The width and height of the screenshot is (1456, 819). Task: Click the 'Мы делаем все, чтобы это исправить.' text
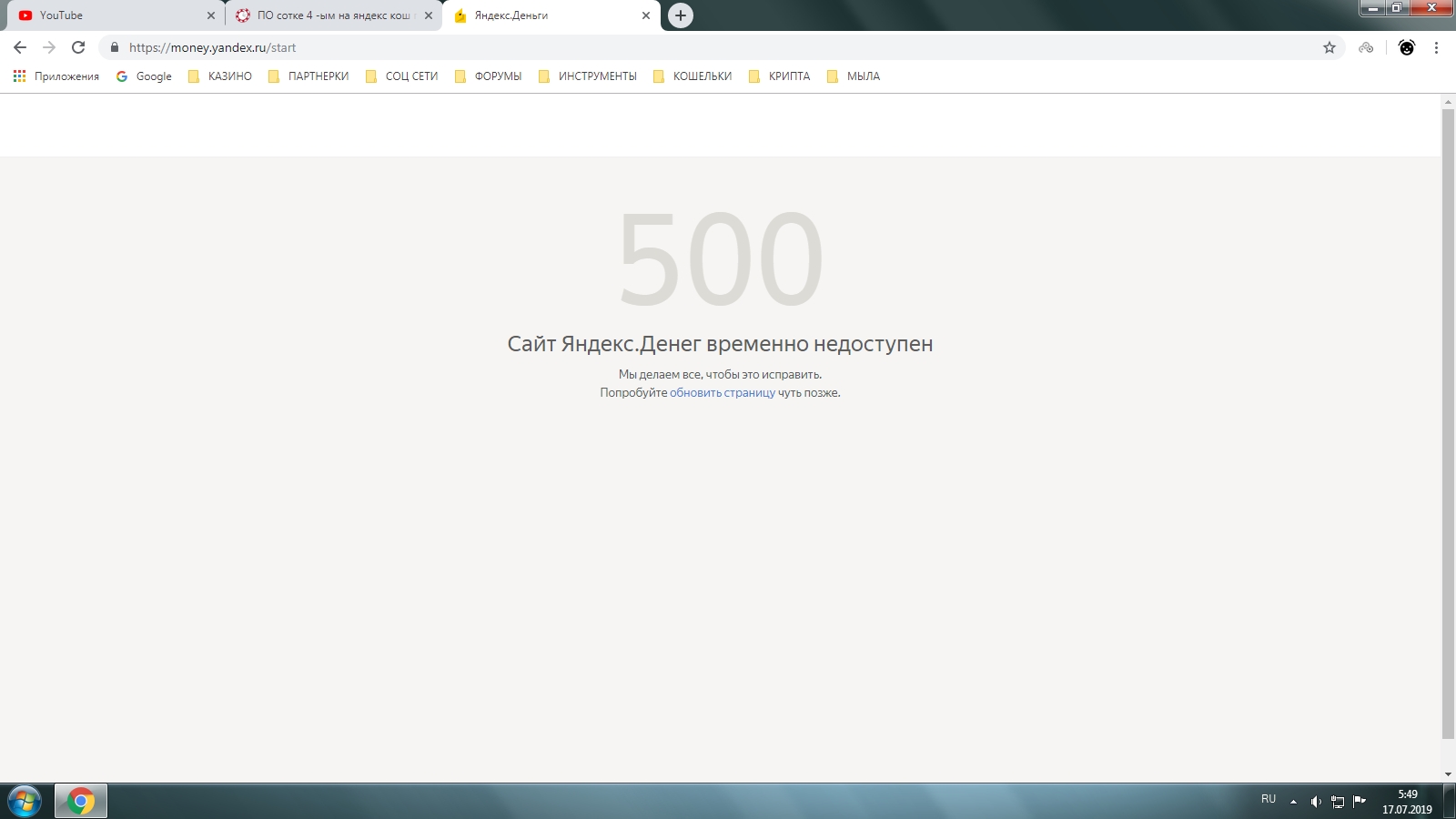click(x=720, y=374)
